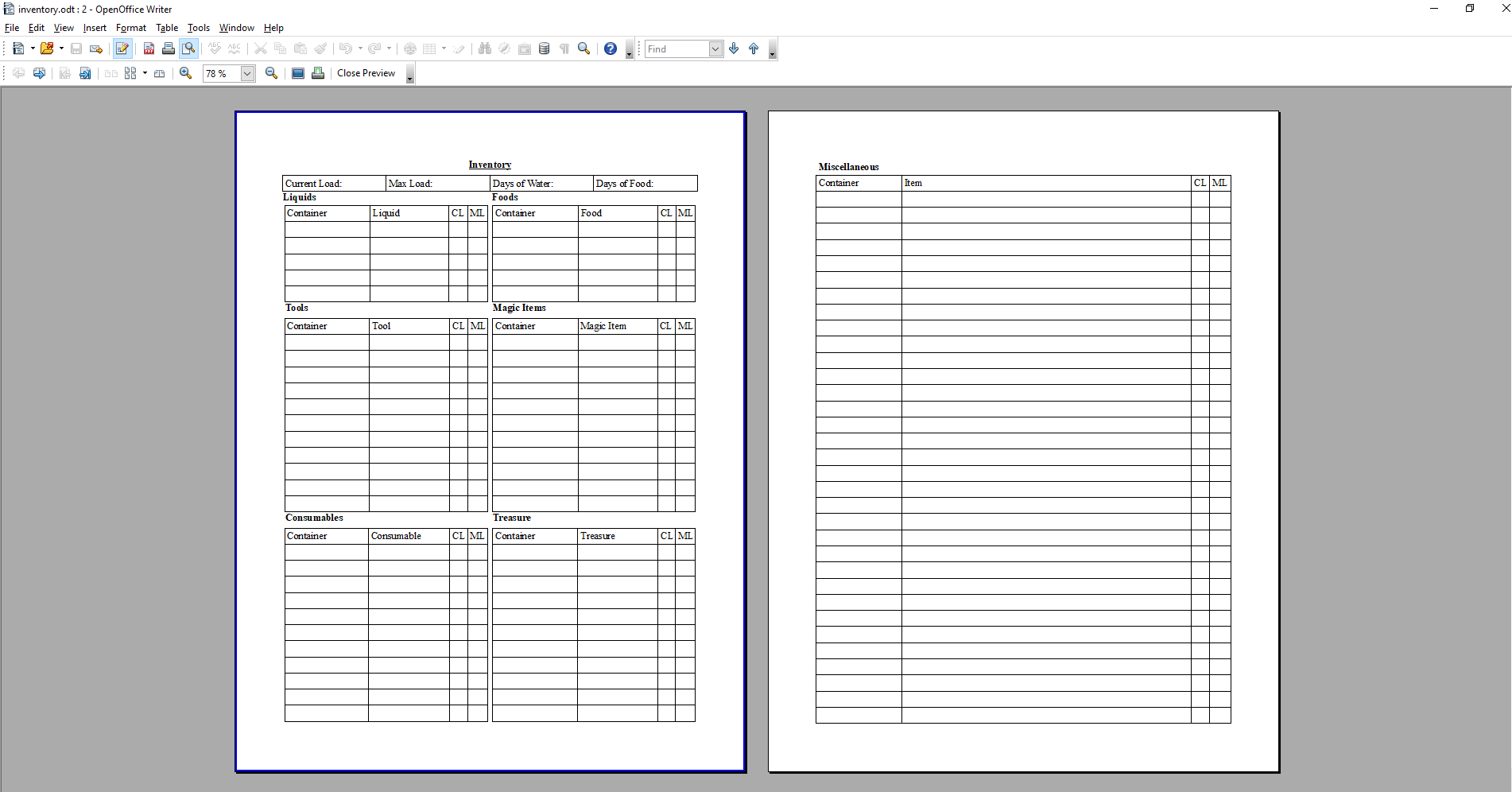Click the Undo arrow icon

tap(346, 49)
